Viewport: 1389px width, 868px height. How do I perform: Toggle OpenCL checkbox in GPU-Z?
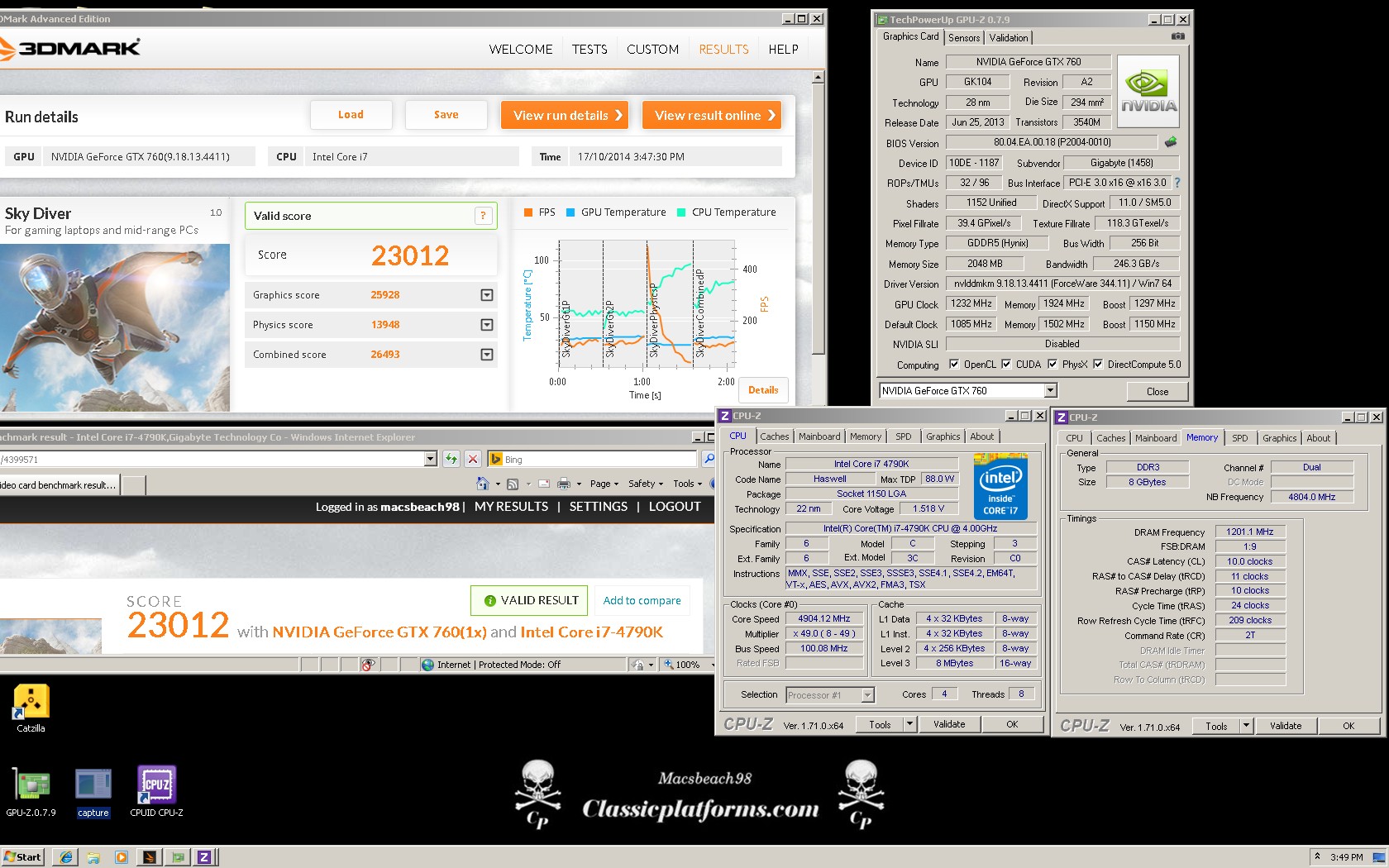pyautogui.click(x=954, y=364)
